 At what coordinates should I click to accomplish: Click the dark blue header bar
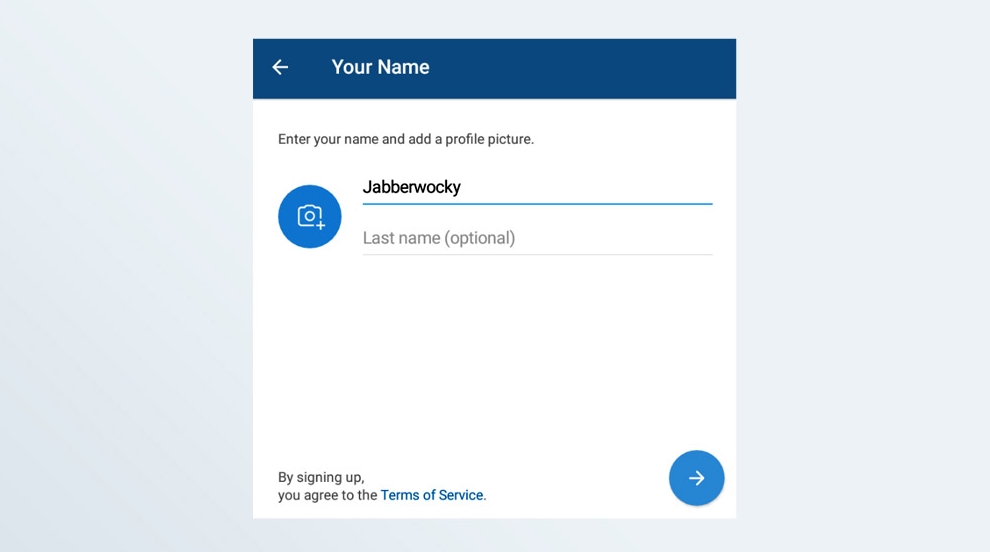(580, 67)
